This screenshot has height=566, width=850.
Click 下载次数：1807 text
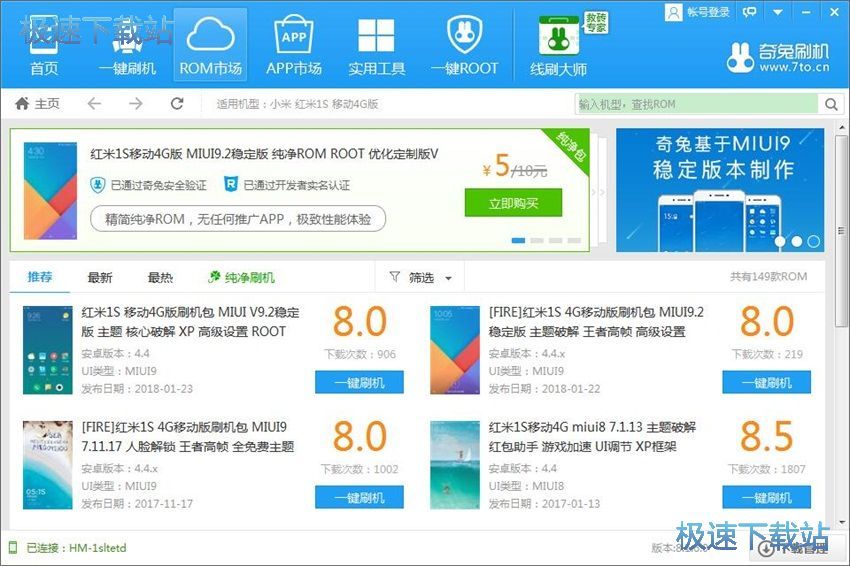click(767, 469)
